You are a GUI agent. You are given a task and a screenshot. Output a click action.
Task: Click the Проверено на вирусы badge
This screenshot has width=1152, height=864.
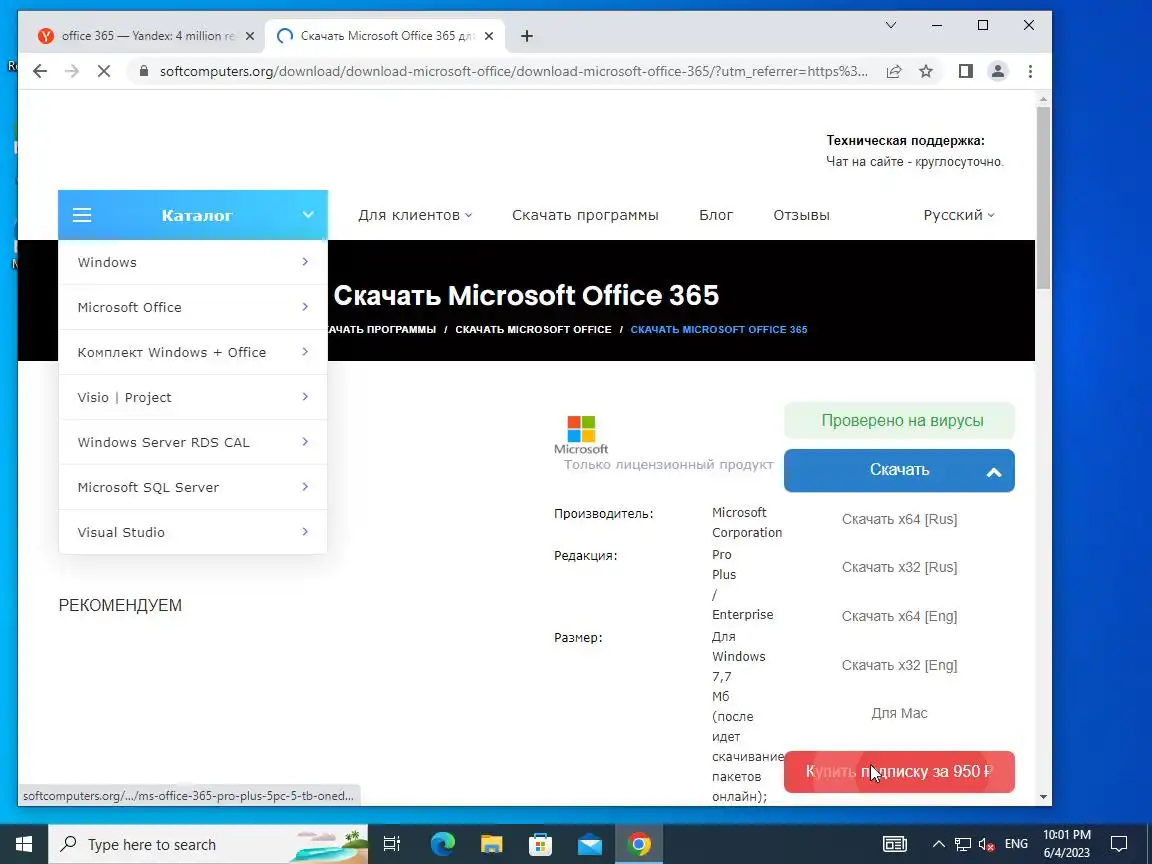pyautogui.click(x=899, y=420)
